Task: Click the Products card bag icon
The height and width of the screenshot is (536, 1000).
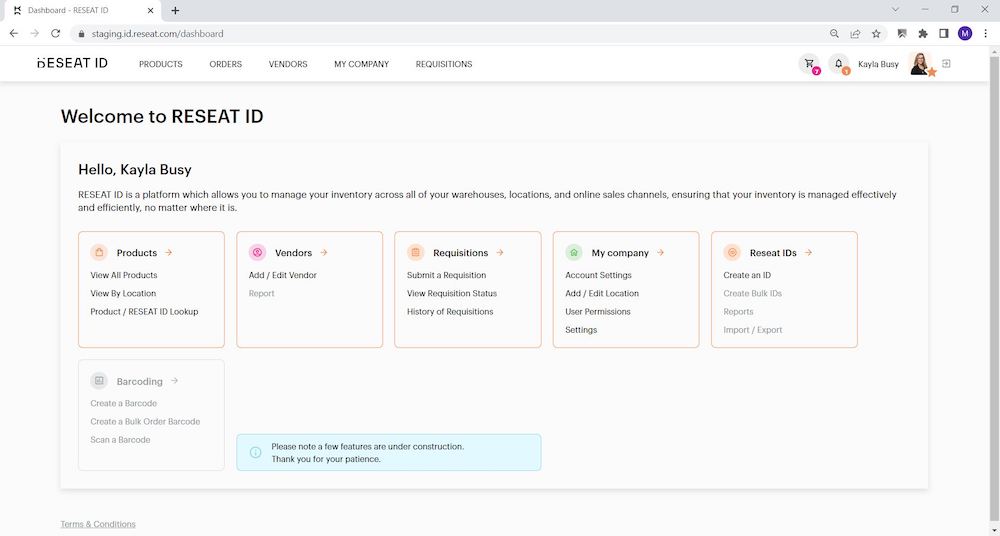Action: tap(99, 252)
